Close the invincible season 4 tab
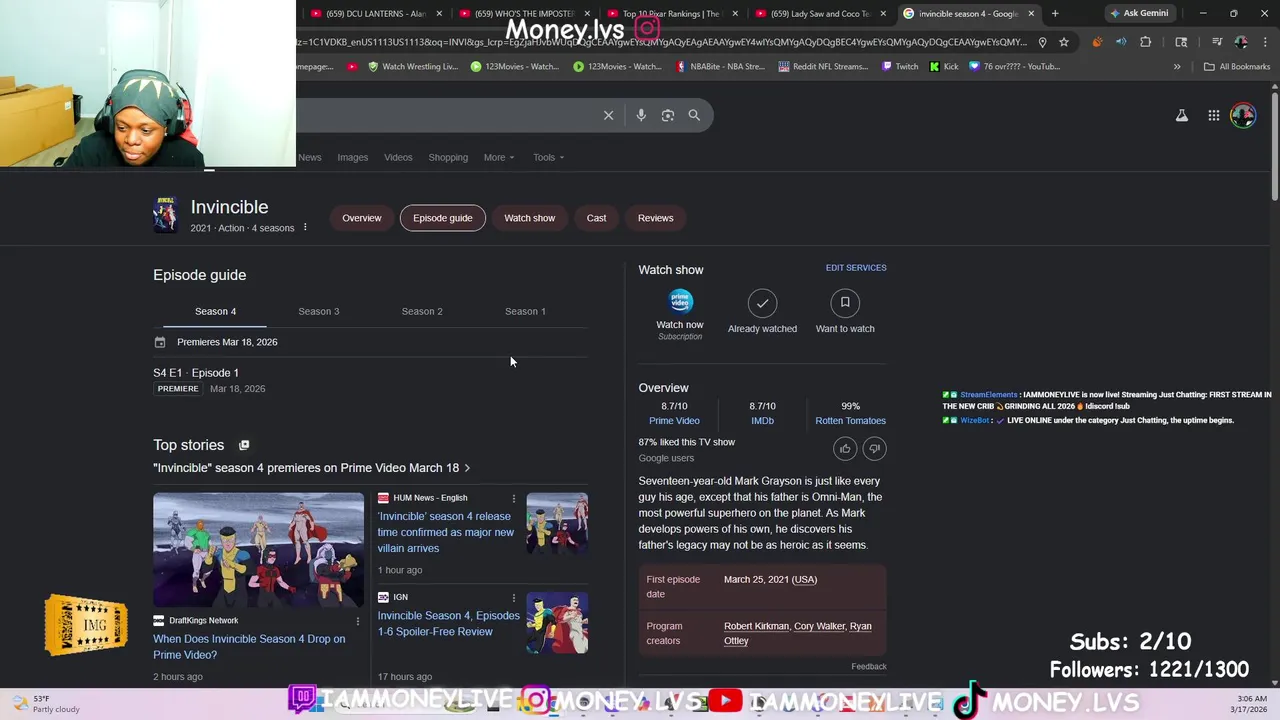The height and width of the screenshot is (720, 1280). [x=1031, y=14]
